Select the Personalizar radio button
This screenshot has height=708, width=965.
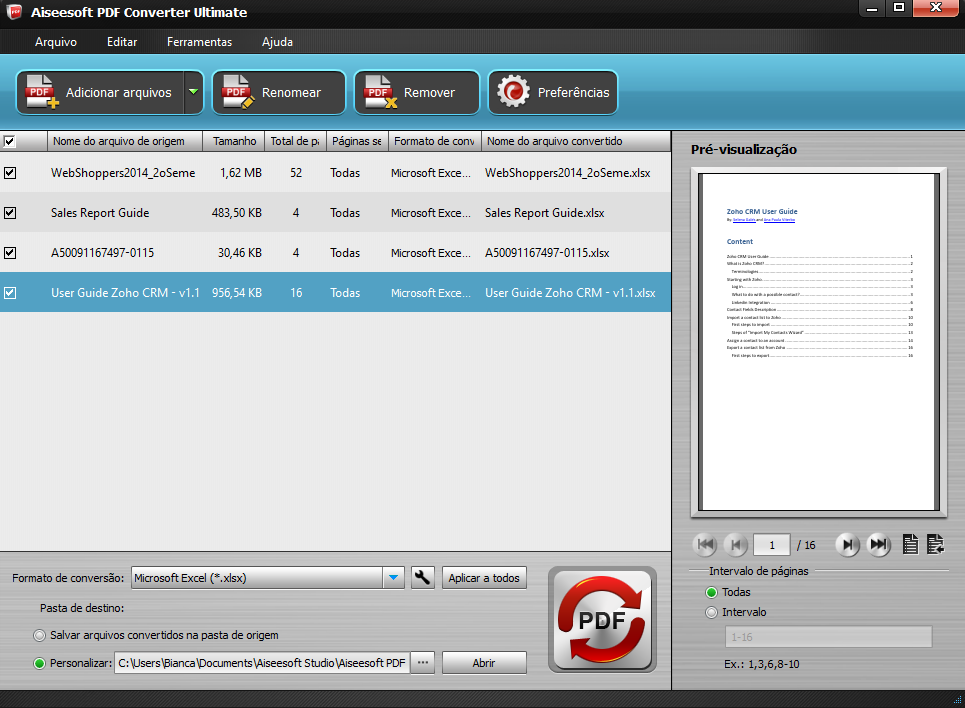(x=40, y=663)
